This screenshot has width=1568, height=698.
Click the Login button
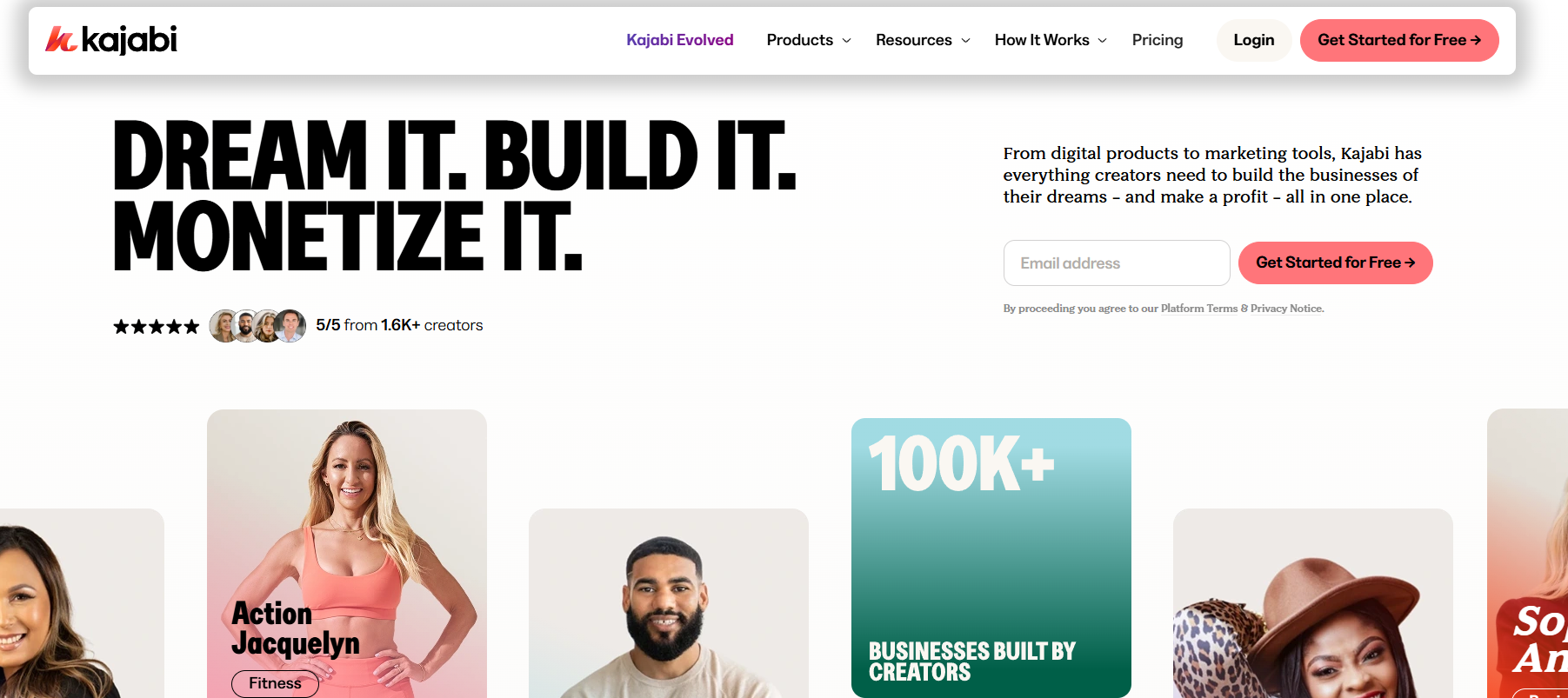tap(1254, 40)
